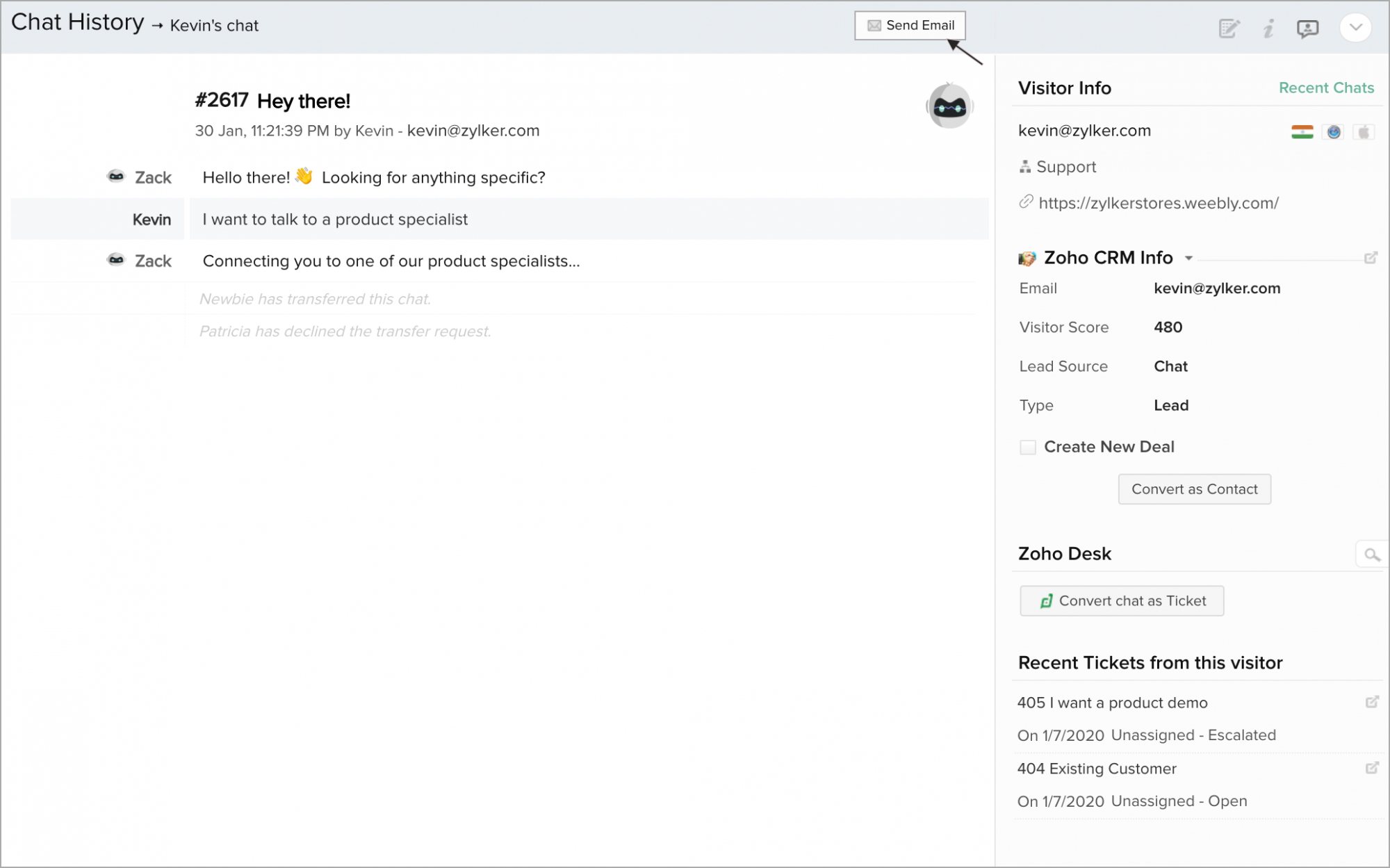The width and height of the screenshot is (1390, 868).
Task: Click the visitor chat bubble icon
Action: 1307,28
